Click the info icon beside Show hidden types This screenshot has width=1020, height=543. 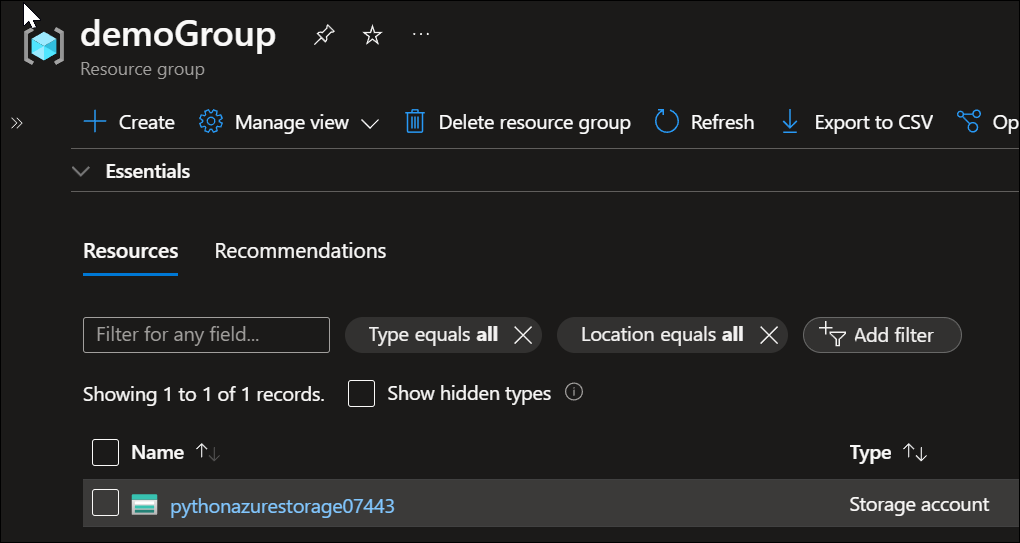tap(574, 392)
